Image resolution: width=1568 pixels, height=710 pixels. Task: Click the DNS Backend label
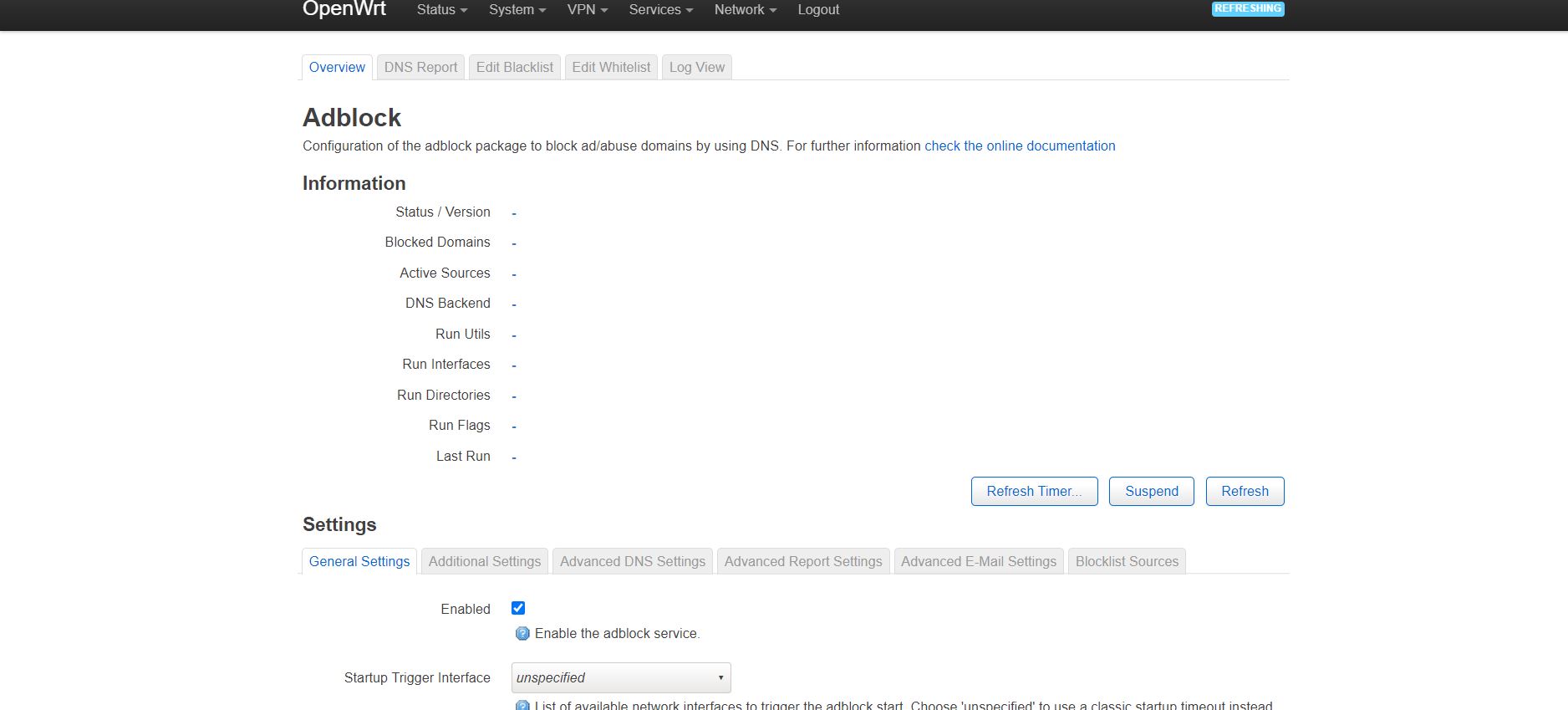point(448,303)
